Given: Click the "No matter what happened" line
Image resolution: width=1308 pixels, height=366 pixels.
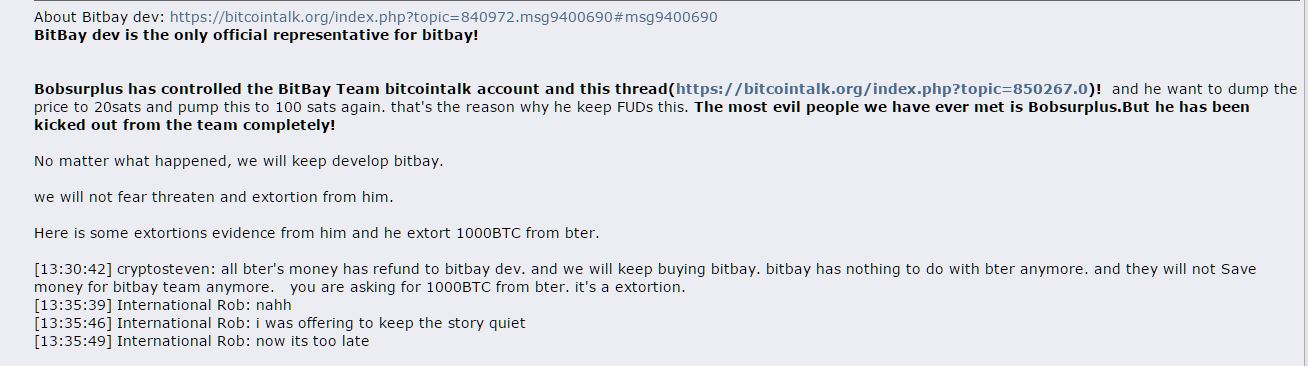Looking at the screenshot, I should [x=238, y=161].
